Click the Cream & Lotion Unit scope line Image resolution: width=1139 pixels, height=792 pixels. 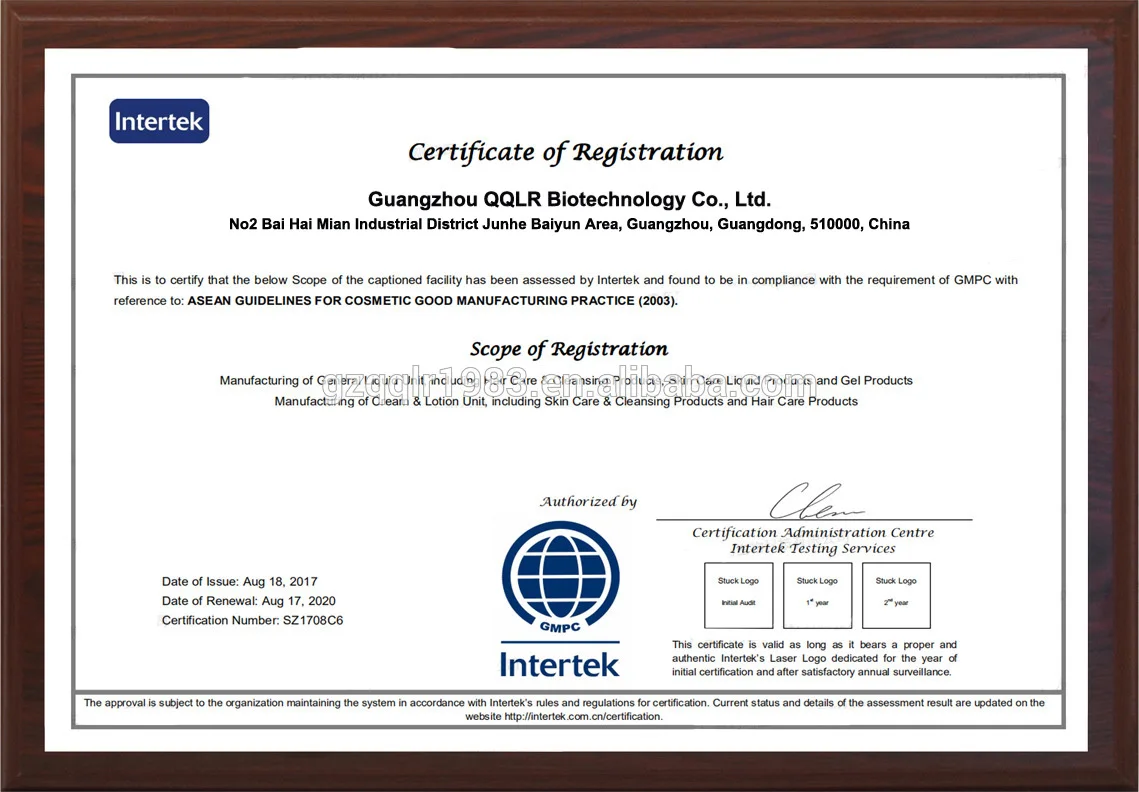pyautogui.click(x=566, y=401)
